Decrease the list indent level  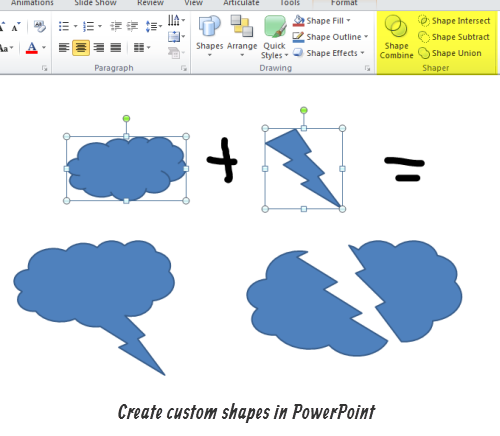(x=116, y=26)
